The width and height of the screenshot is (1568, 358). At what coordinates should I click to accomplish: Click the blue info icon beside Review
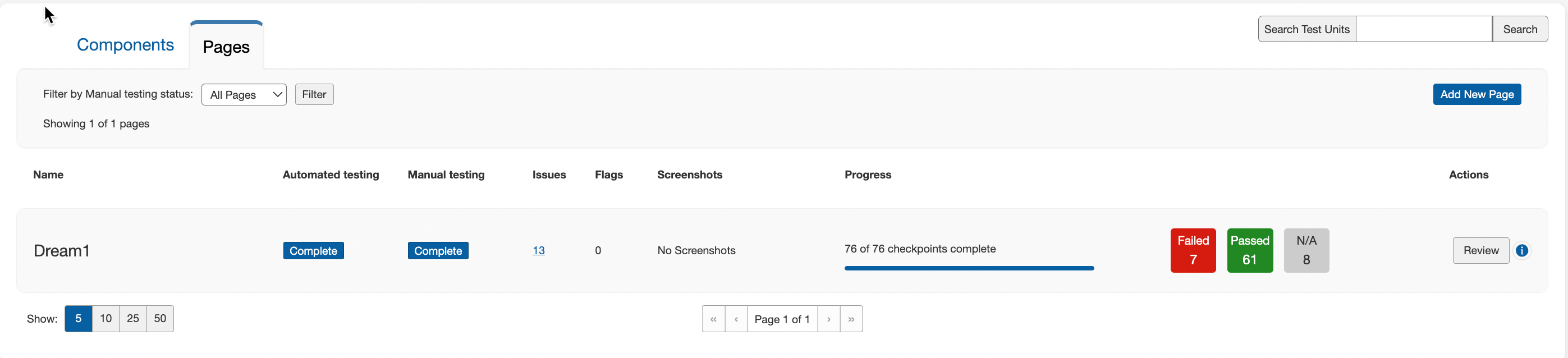pyautogui.click(x=1522, y=250)
